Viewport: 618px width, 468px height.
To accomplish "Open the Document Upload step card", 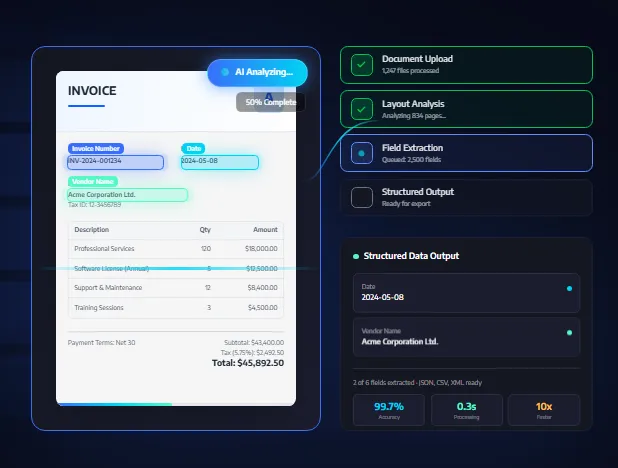I will (466, 65).
